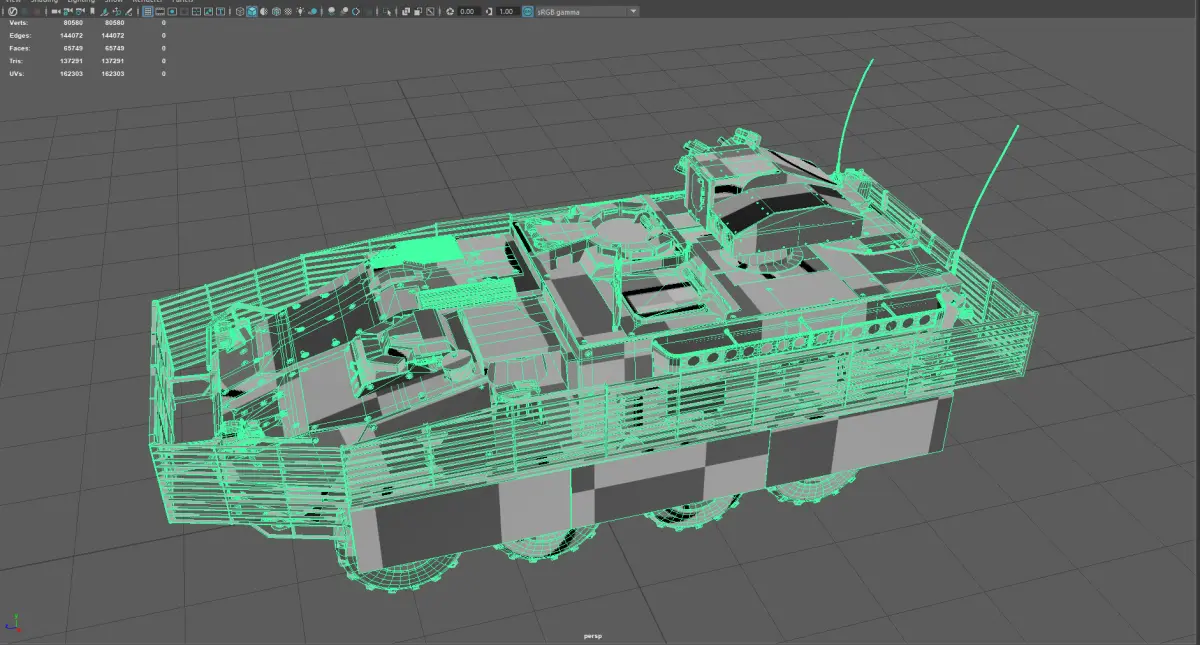Open the sRGB gamma view transform dropdown
Viewport: 1200px width, 645px height.
pyautogui.click(x=587, y=11)
